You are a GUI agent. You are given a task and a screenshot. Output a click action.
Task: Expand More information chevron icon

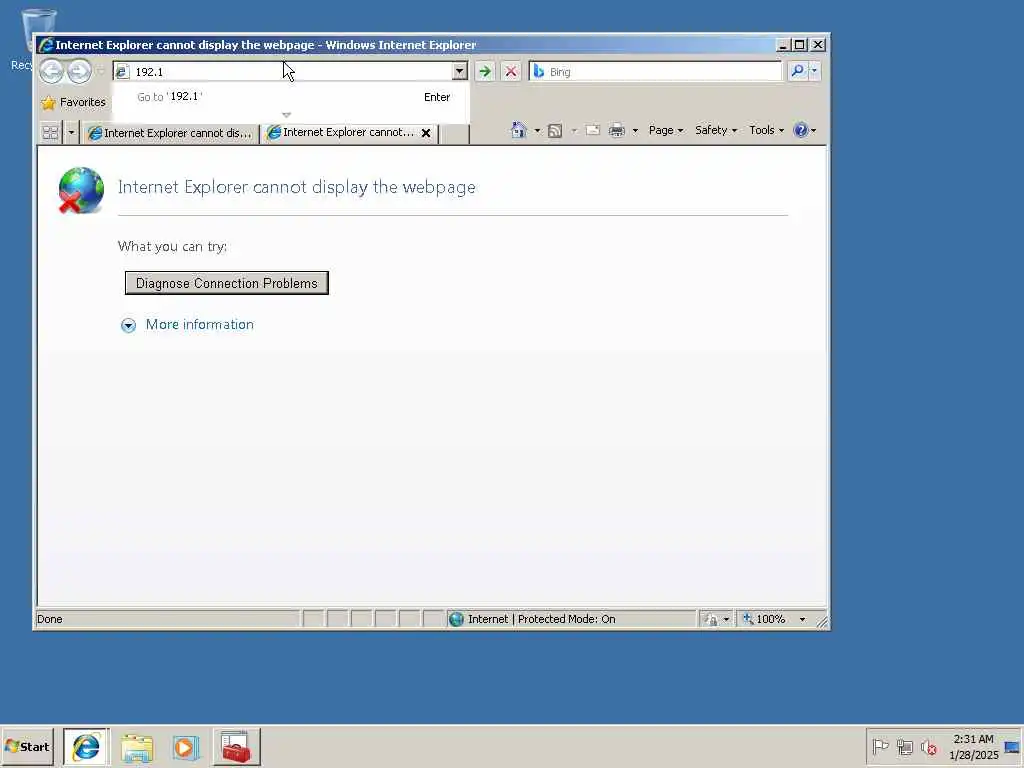coord(128,325)
